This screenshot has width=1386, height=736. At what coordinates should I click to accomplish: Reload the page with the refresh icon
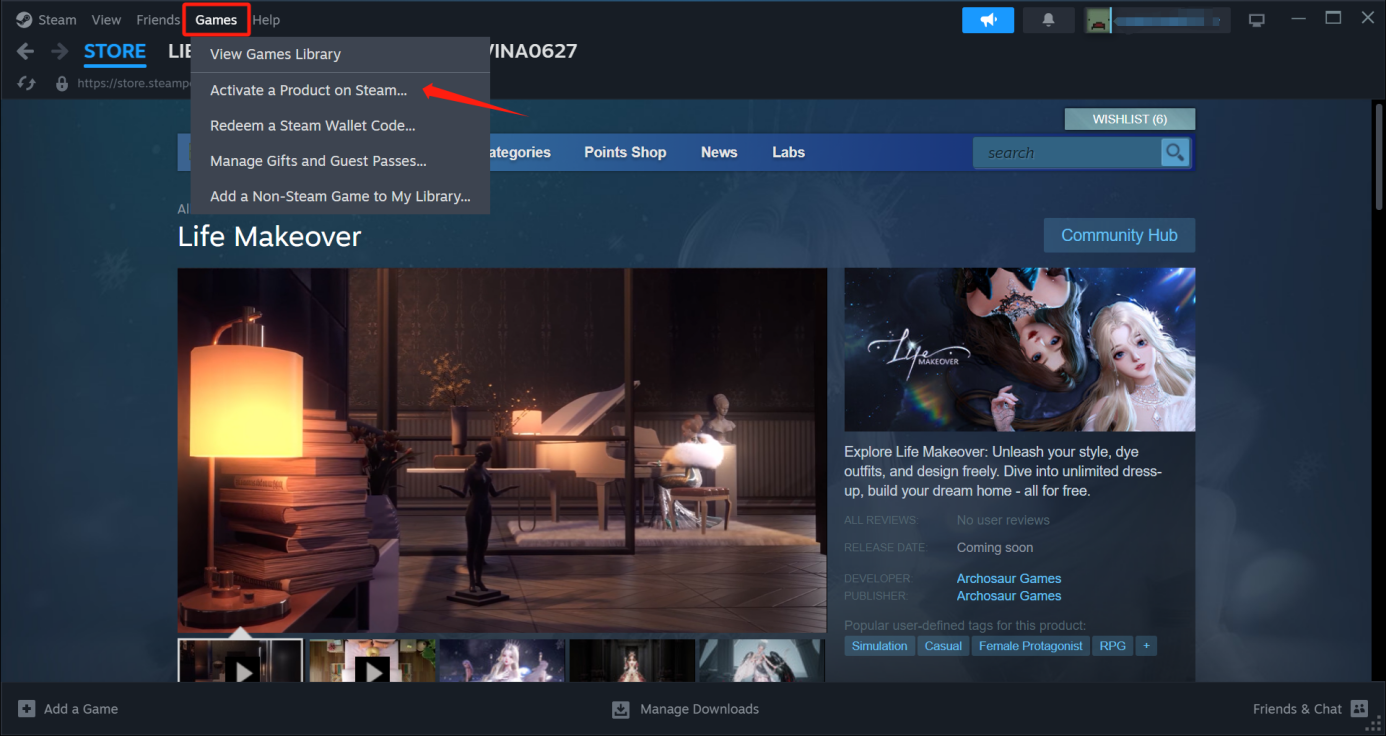click(x=27, y=84)
